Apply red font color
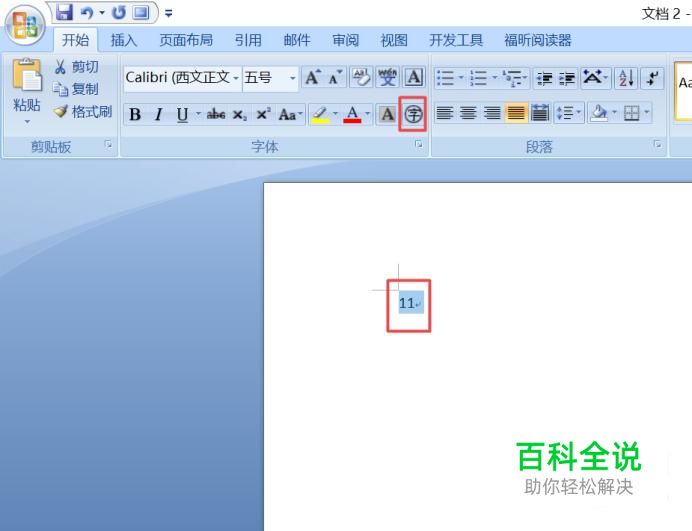The image size is (692, 531). click(x=352, y=115)
